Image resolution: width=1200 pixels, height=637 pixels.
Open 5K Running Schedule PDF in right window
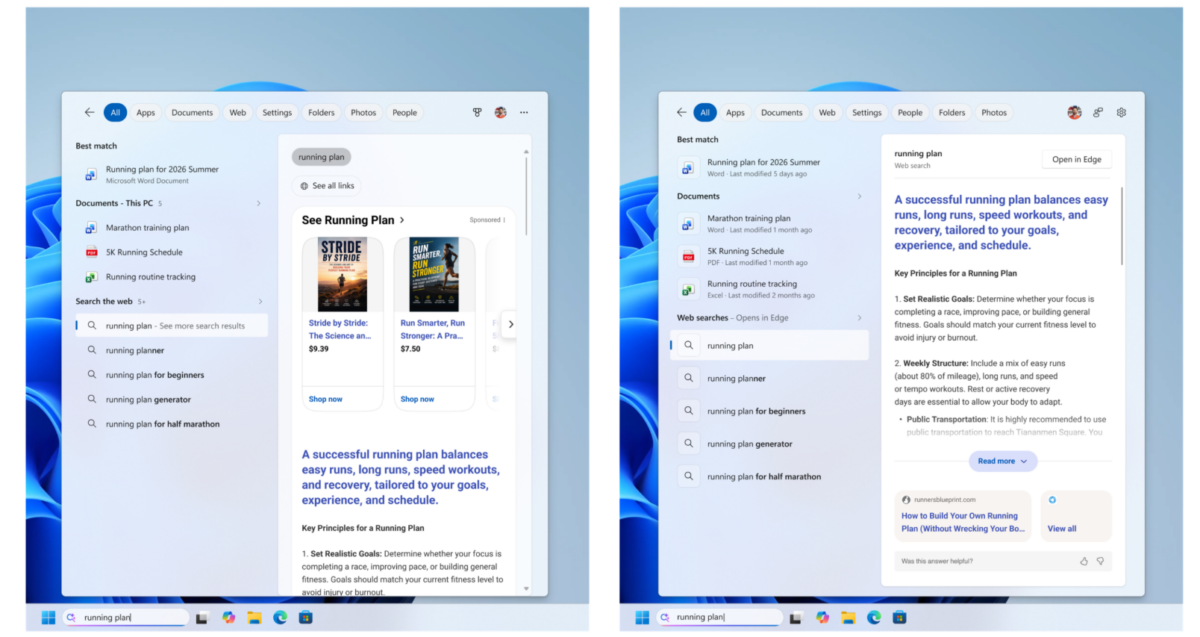point(768,256)
